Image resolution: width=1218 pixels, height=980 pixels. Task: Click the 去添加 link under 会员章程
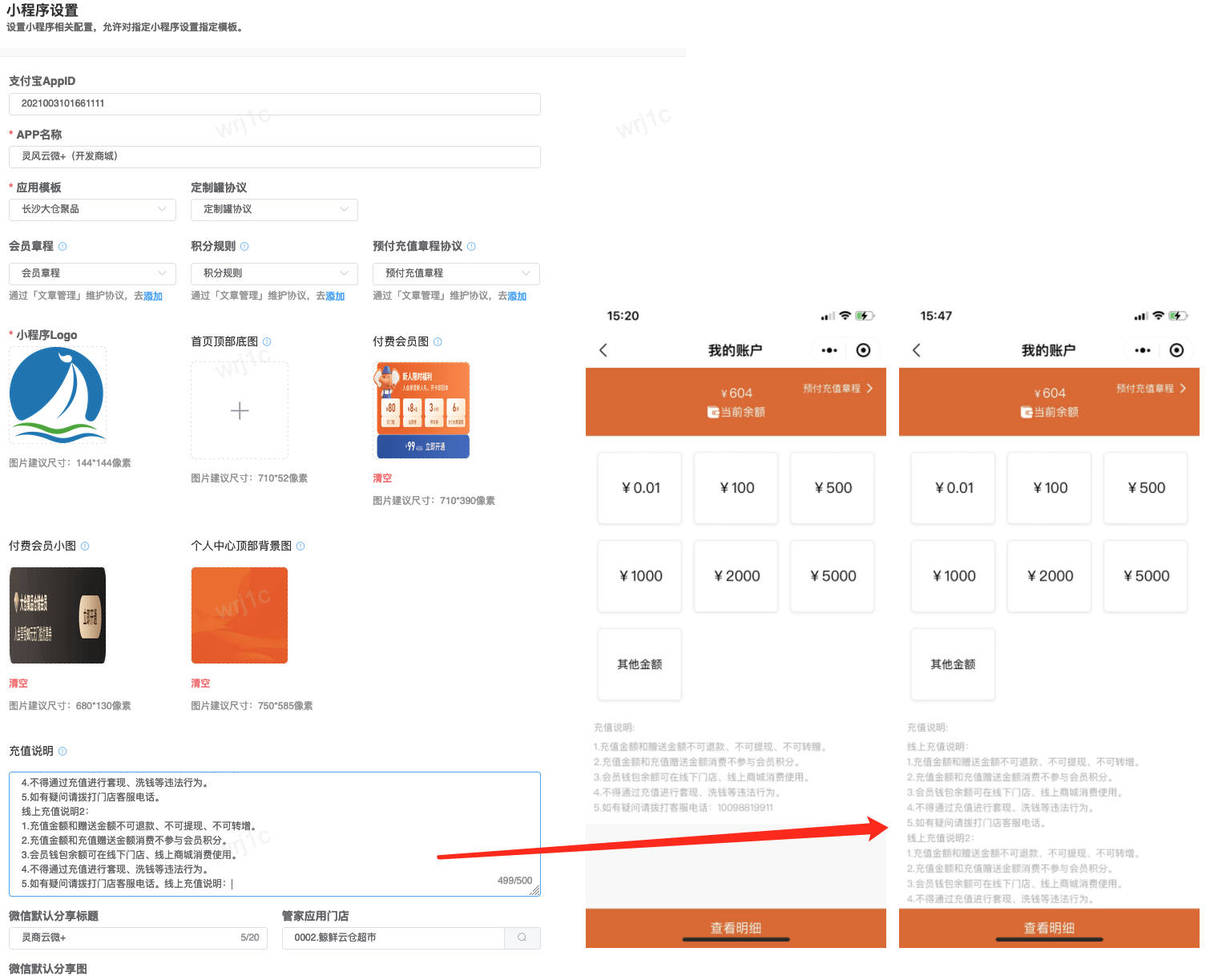point(153,296)
